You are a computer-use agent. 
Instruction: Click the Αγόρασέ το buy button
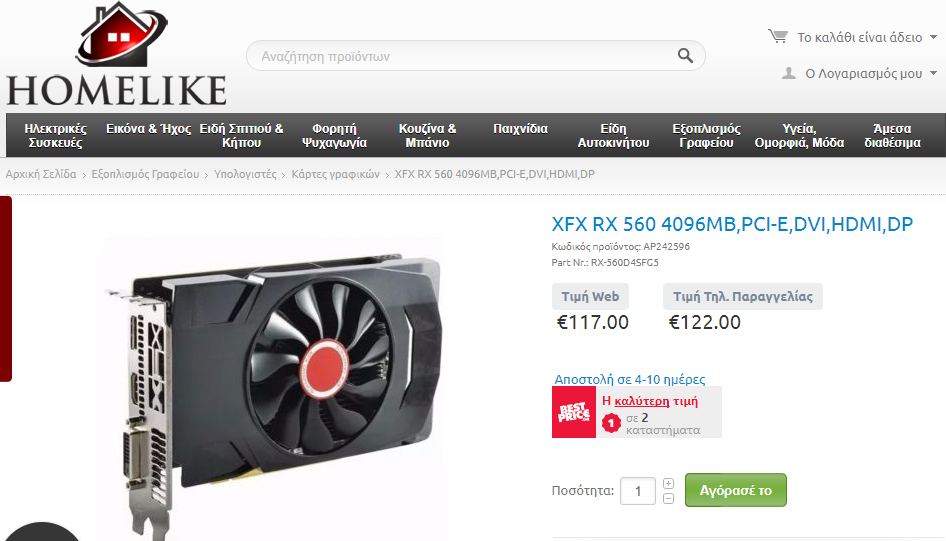click(x=735, y=490)
